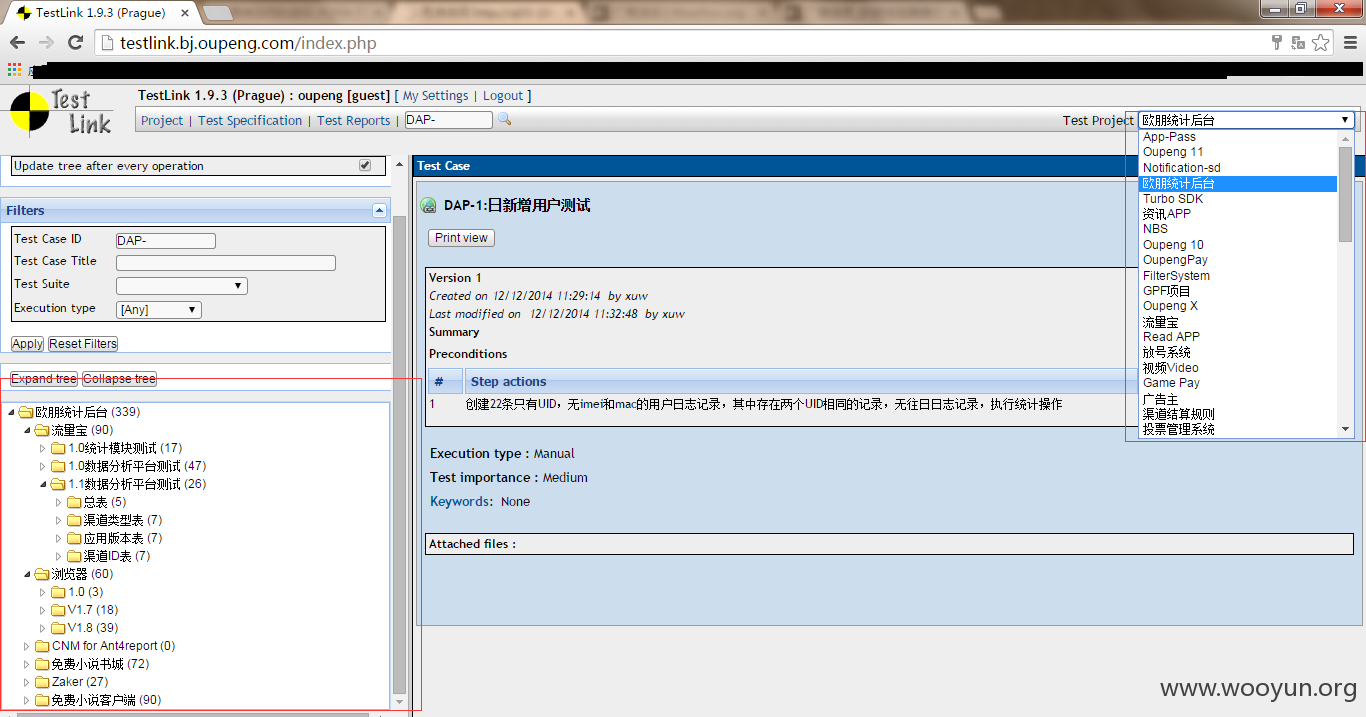1366x717 pixels.
Task: Expand the V1.7 tree node
Action: pyautogui.click(x=43, y=610)
